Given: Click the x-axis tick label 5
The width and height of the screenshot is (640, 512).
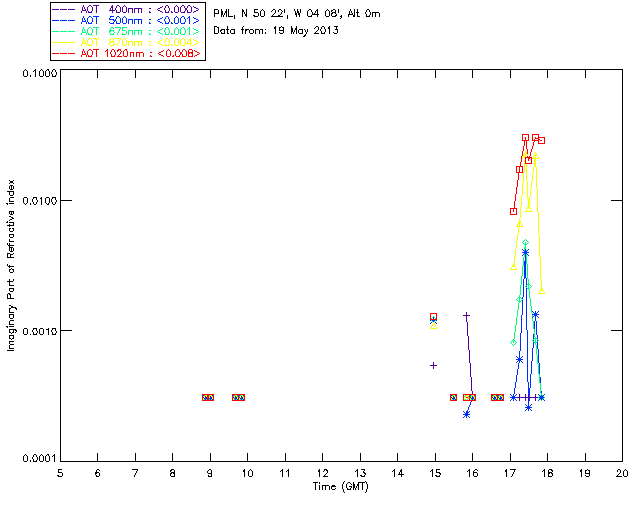Looking at the screenshot, I should (x=60, y=473).
